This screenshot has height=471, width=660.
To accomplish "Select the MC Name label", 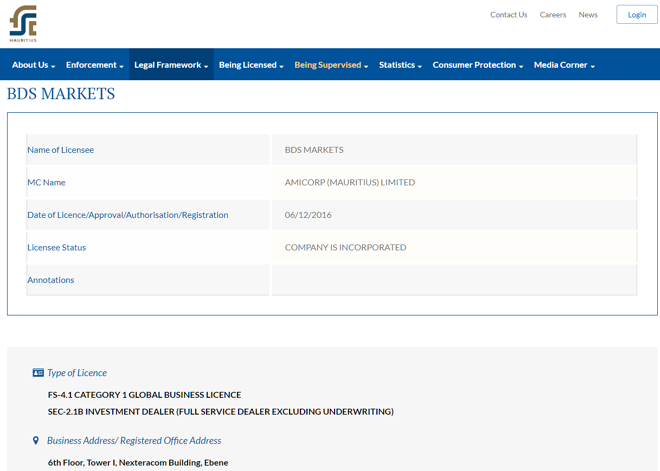I will (x=46, y=182).
